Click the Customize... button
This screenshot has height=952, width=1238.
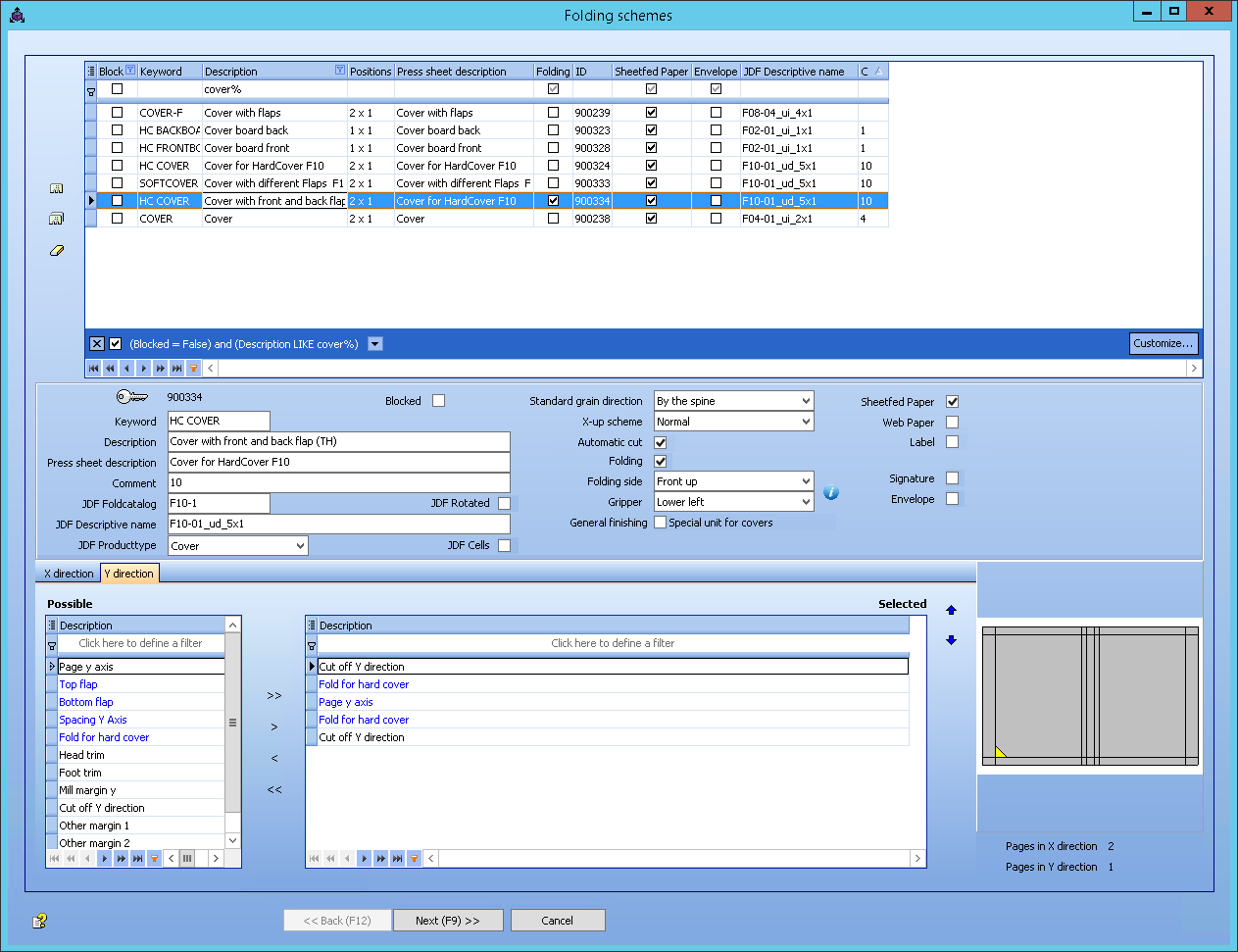click(1164, 343)
